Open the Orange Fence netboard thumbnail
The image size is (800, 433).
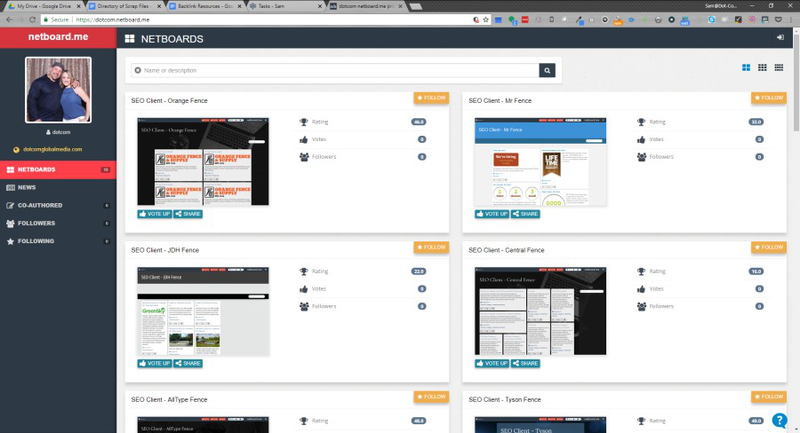[203, 161]
